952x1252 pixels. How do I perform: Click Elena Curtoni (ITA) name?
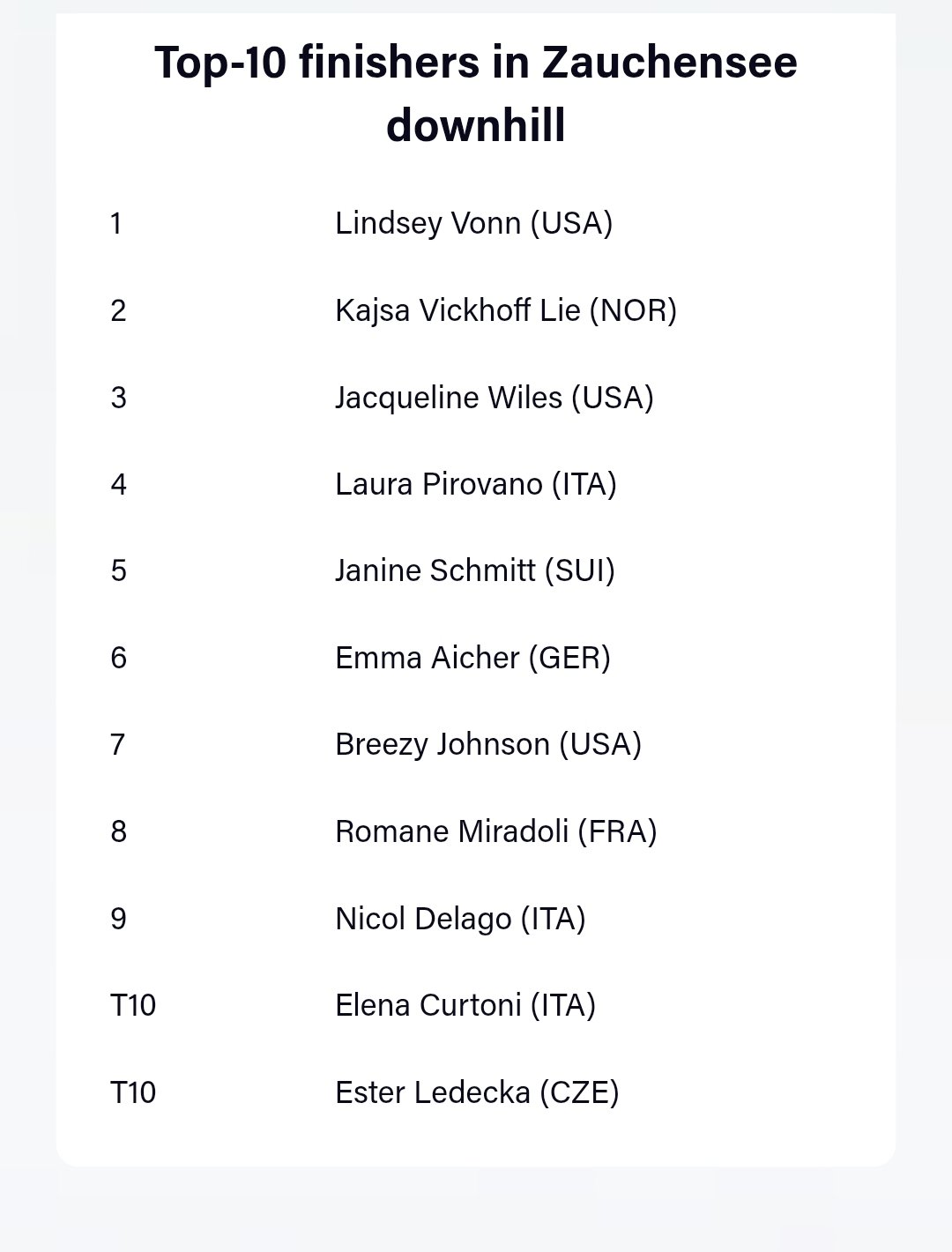click(x=465, y=1005)
